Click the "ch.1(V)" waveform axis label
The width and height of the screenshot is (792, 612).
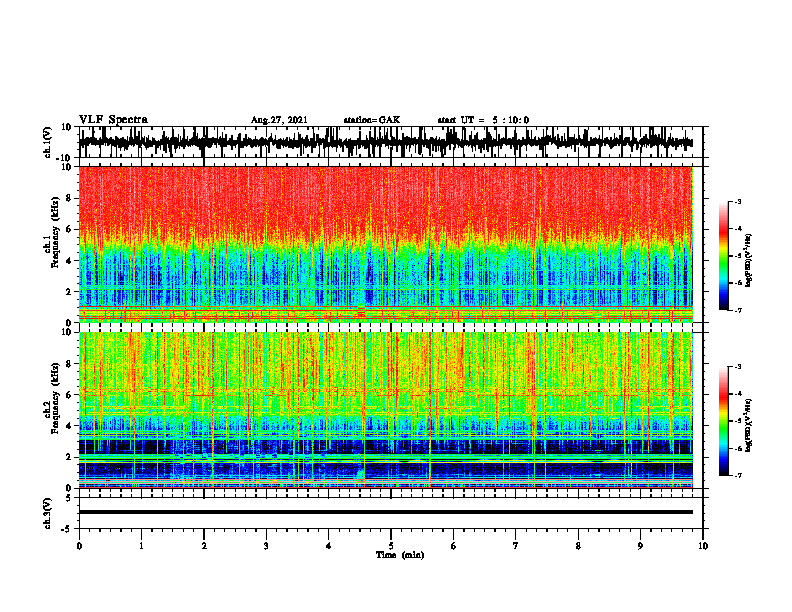pos(47,141)
